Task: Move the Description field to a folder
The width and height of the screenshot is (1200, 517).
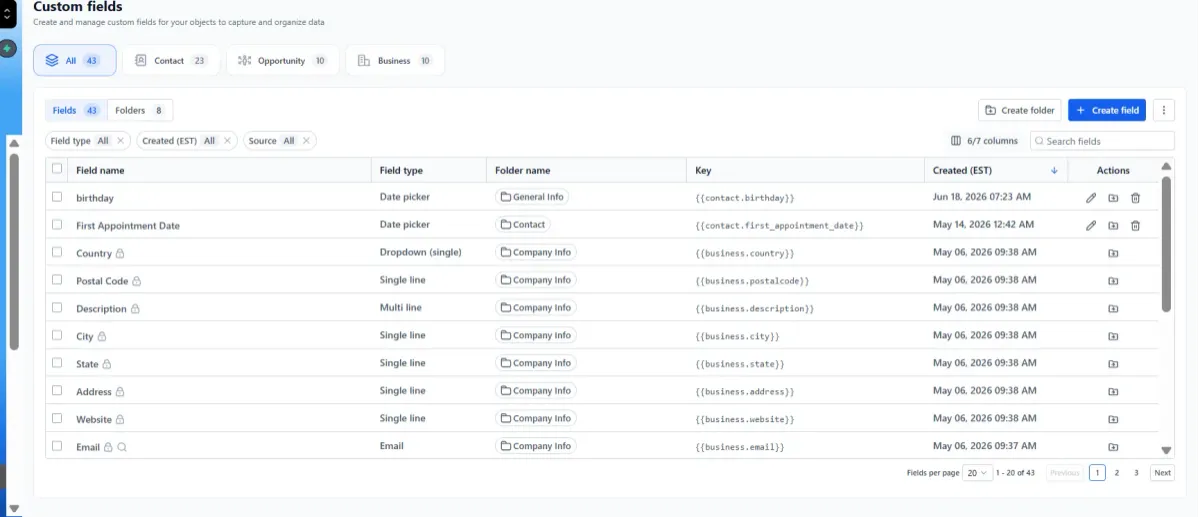Action: (x=1113, y=308)
